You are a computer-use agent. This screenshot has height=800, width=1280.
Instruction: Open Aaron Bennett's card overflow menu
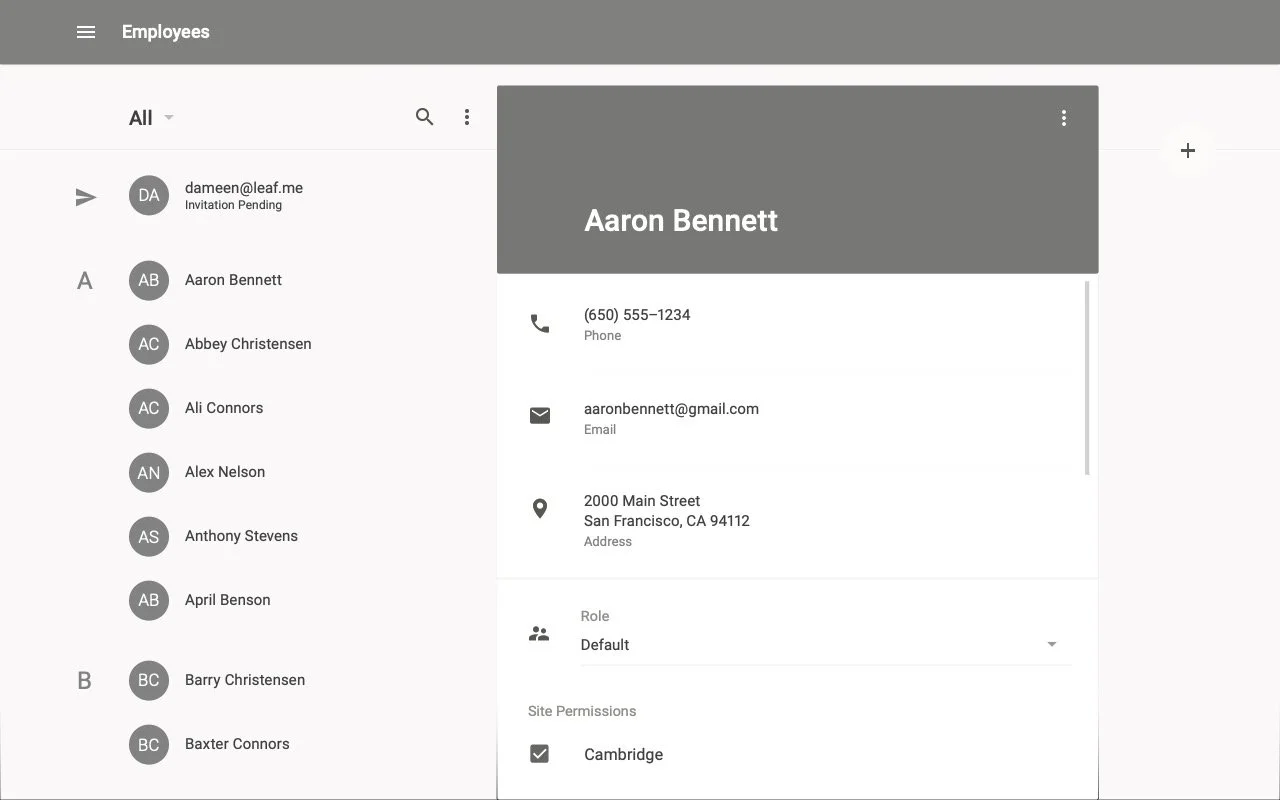pos(1063,117)
